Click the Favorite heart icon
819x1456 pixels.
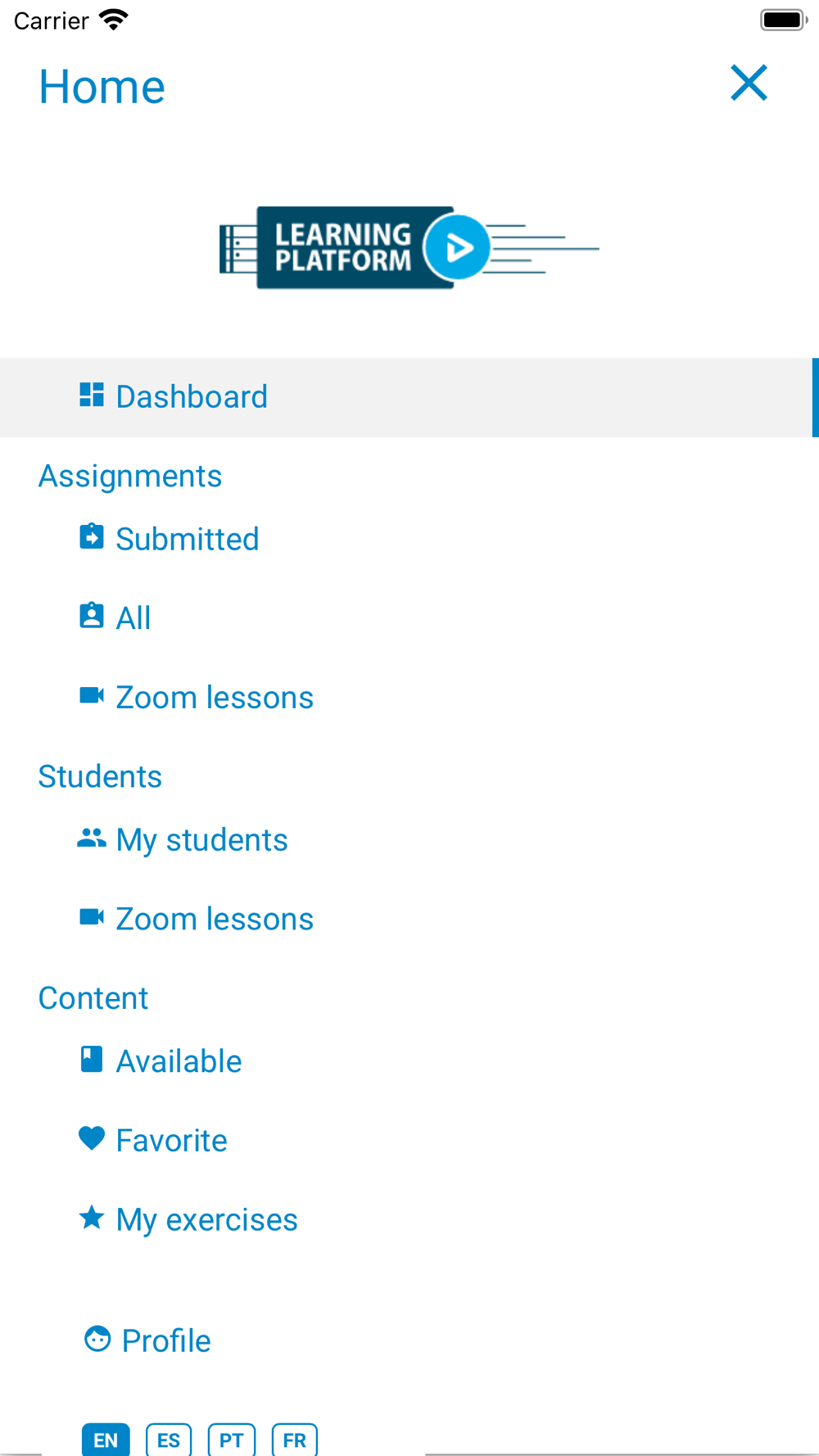click(x=91, y=1138)
